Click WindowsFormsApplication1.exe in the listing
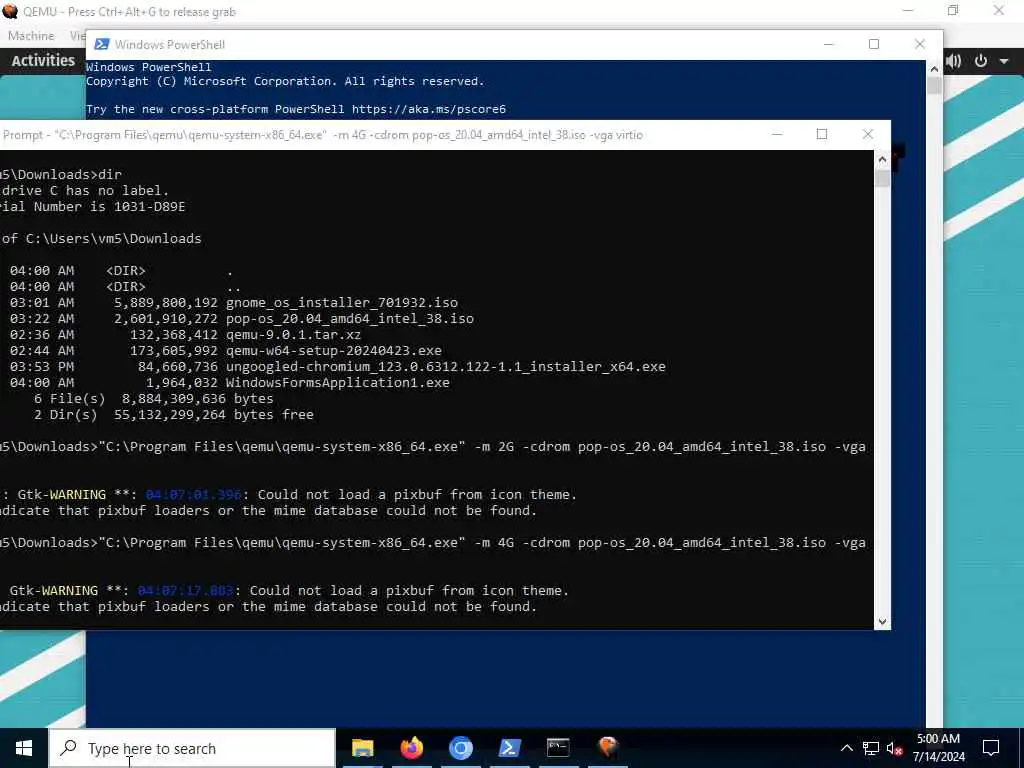 338,383
